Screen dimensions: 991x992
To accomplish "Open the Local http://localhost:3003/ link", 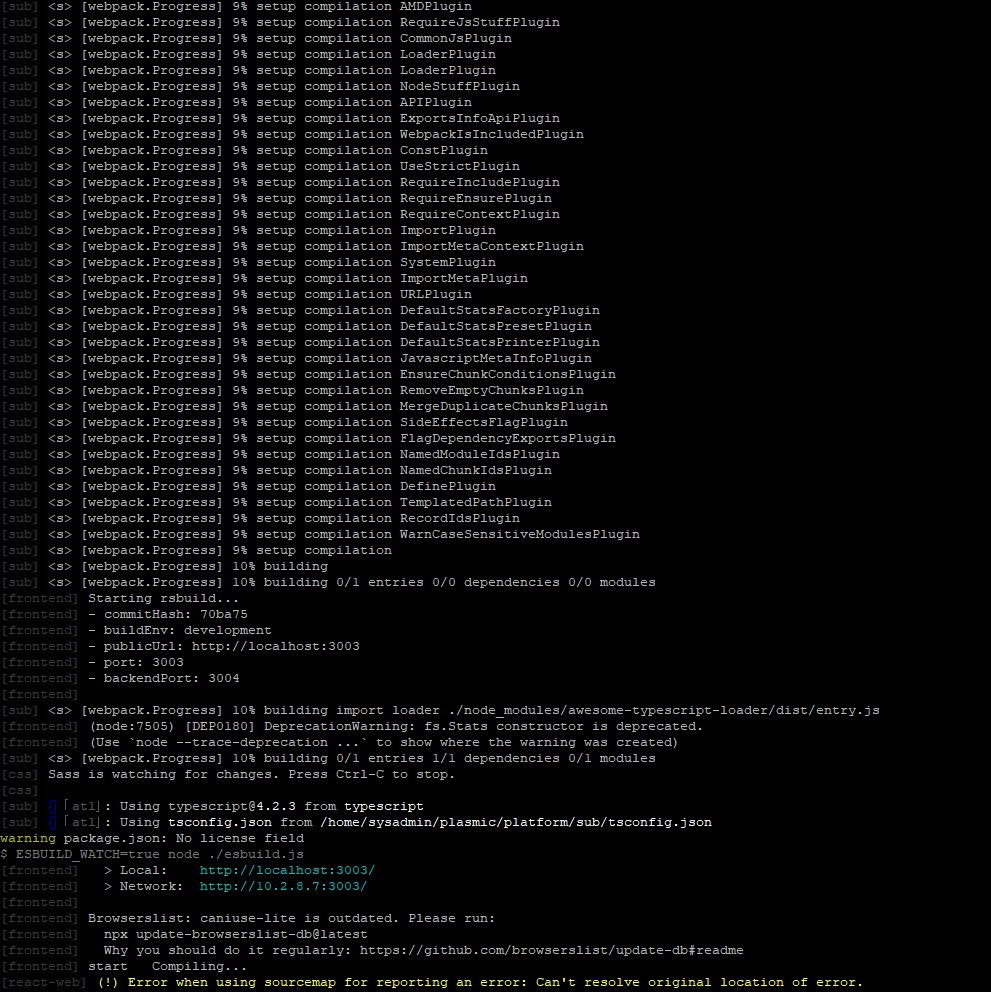I will click(x=287, y=870).
